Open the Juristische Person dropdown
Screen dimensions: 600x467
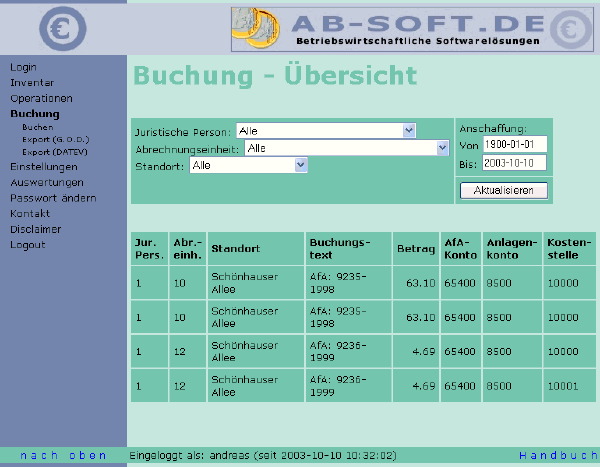(326, 131)
